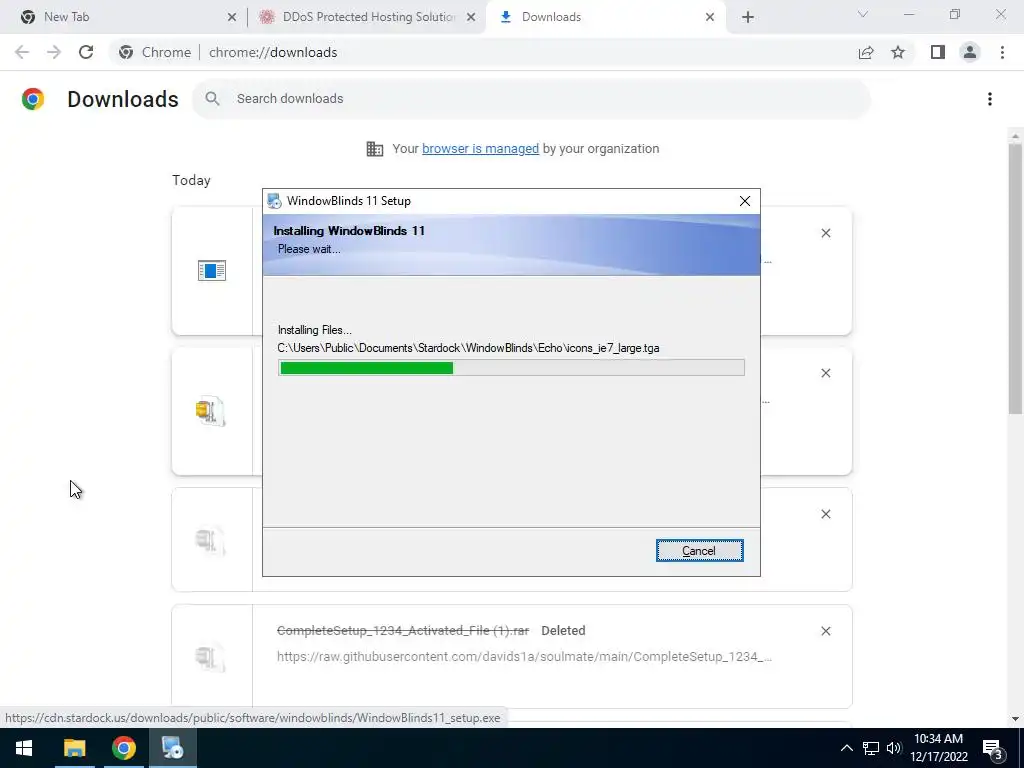Close the DDoS Protected Hosting tab

471,17
